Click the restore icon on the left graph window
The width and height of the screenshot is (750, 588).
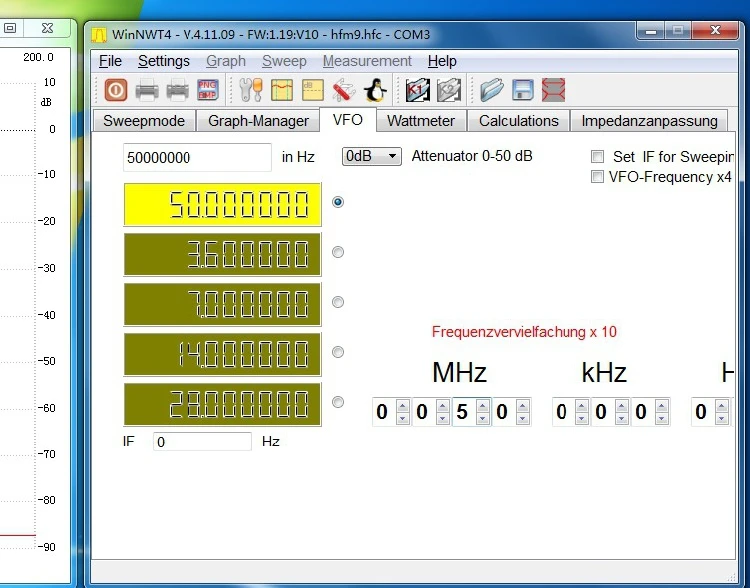coord(10,28)
